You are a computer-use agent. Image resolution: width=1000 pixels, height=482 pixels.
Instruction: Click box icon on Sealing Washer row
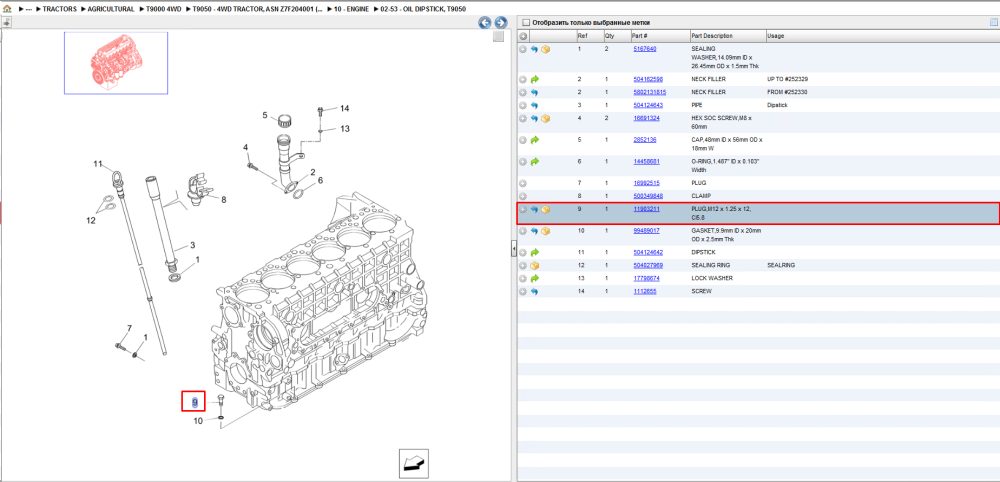click(x=545, y=49)
